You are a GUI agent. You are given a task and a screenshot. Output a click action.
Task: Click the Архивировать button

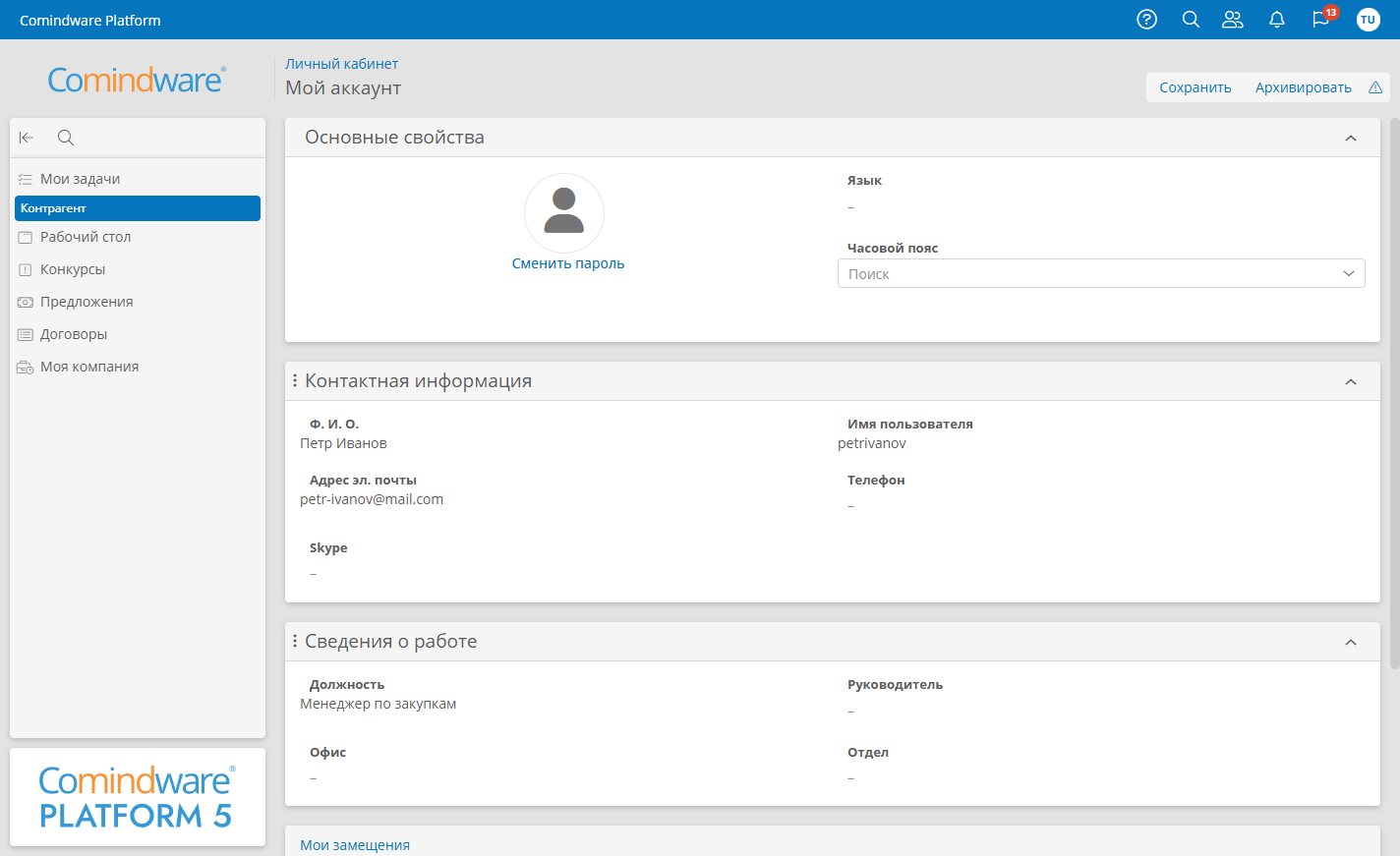[1304, 87]
